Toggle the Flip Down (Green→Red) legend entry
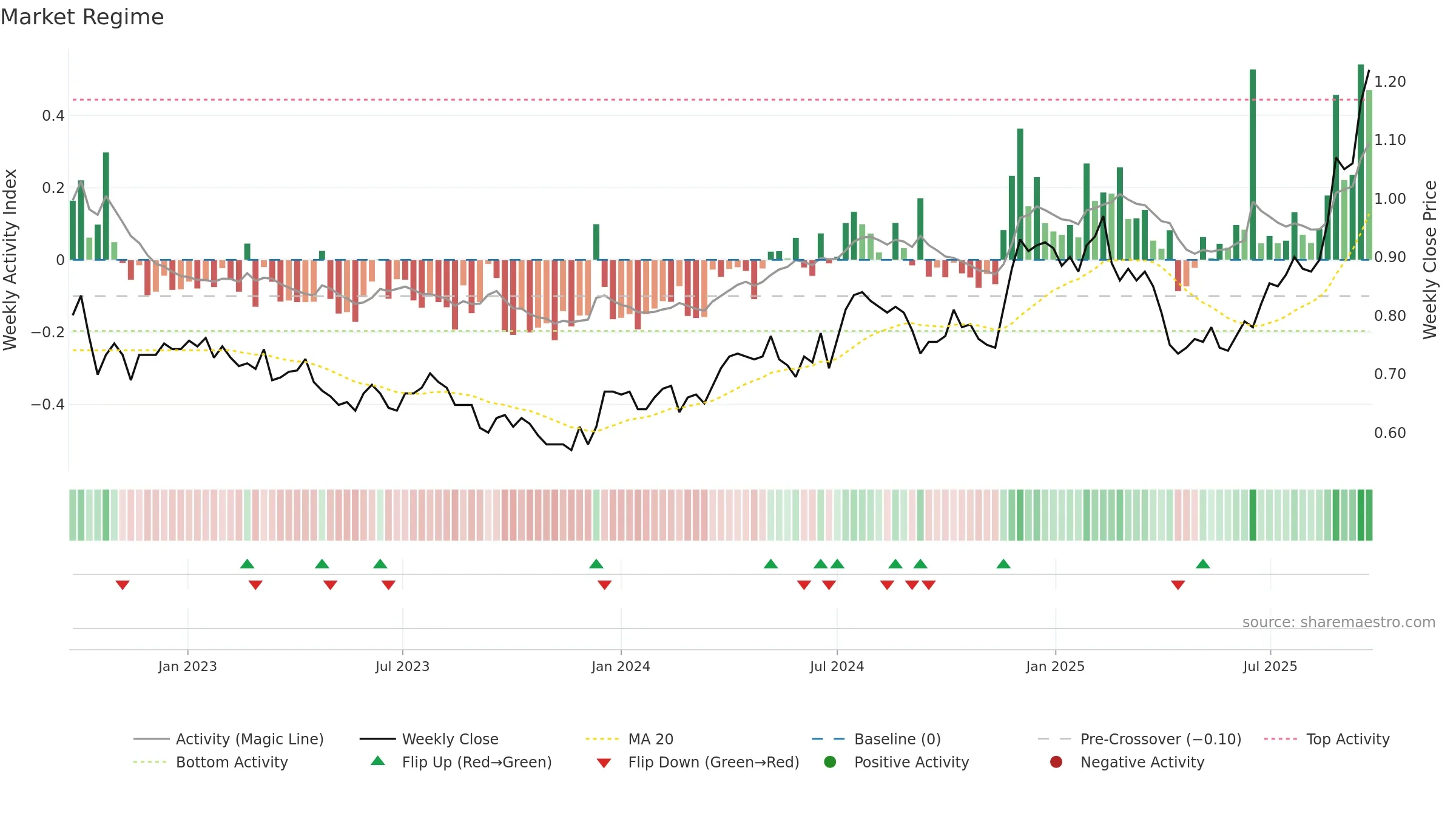Screen dimensions: 1456x819 click(698, 762)
